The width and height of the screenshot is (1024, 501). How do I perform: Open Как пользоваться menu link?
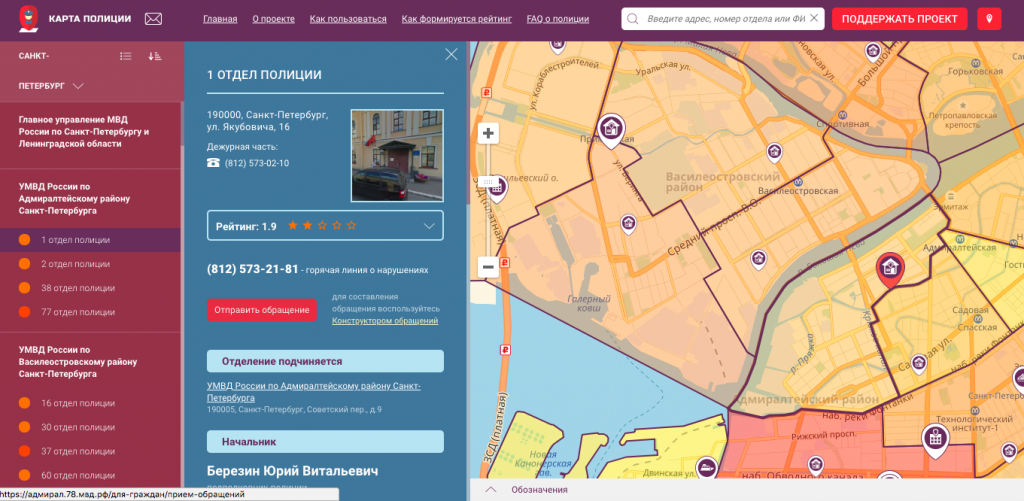point(348,19)
